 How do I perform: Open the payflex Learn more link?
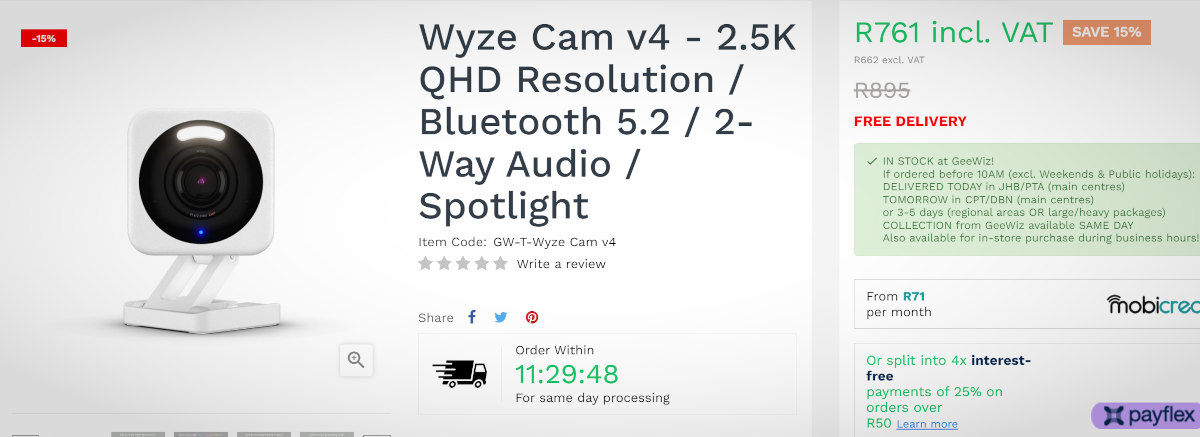coord(927,424)
